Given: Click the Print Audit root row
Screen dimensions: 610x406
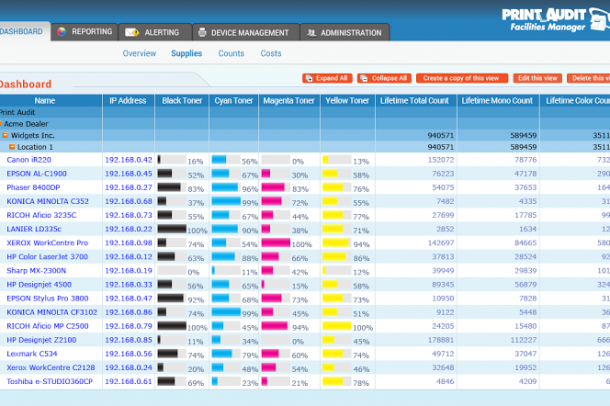Looking at the screenshot, I should [305, 112].
